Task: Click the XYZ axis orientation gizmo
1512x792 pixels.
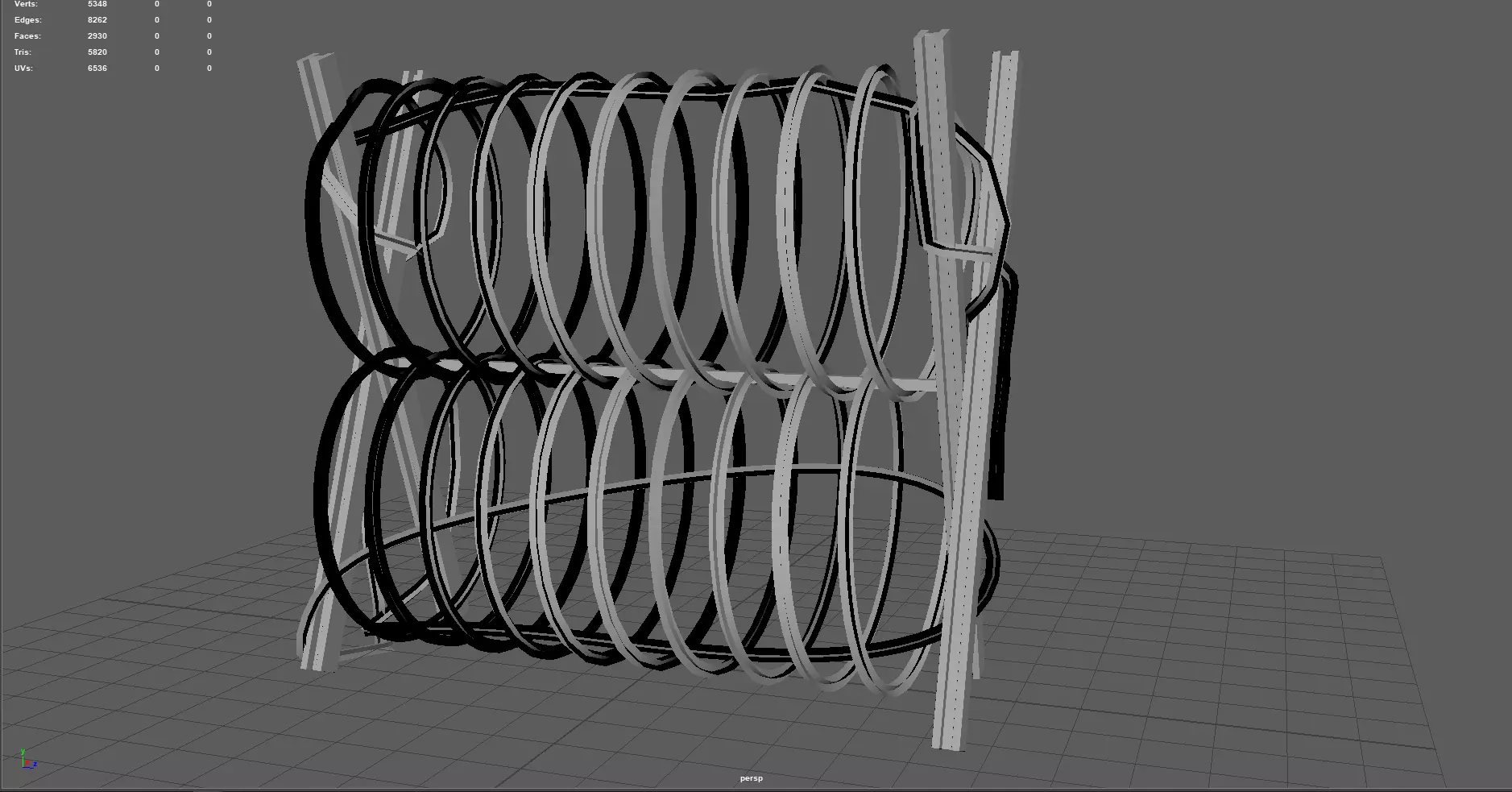Action: click(27, 759)
